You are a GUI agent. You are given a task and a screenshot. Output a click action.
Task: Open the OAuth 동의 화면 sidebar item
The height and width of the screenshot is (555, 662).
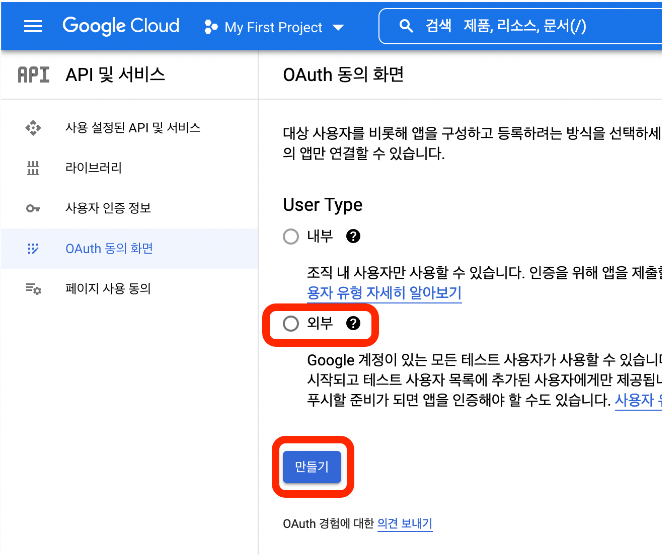pos(109,248)
